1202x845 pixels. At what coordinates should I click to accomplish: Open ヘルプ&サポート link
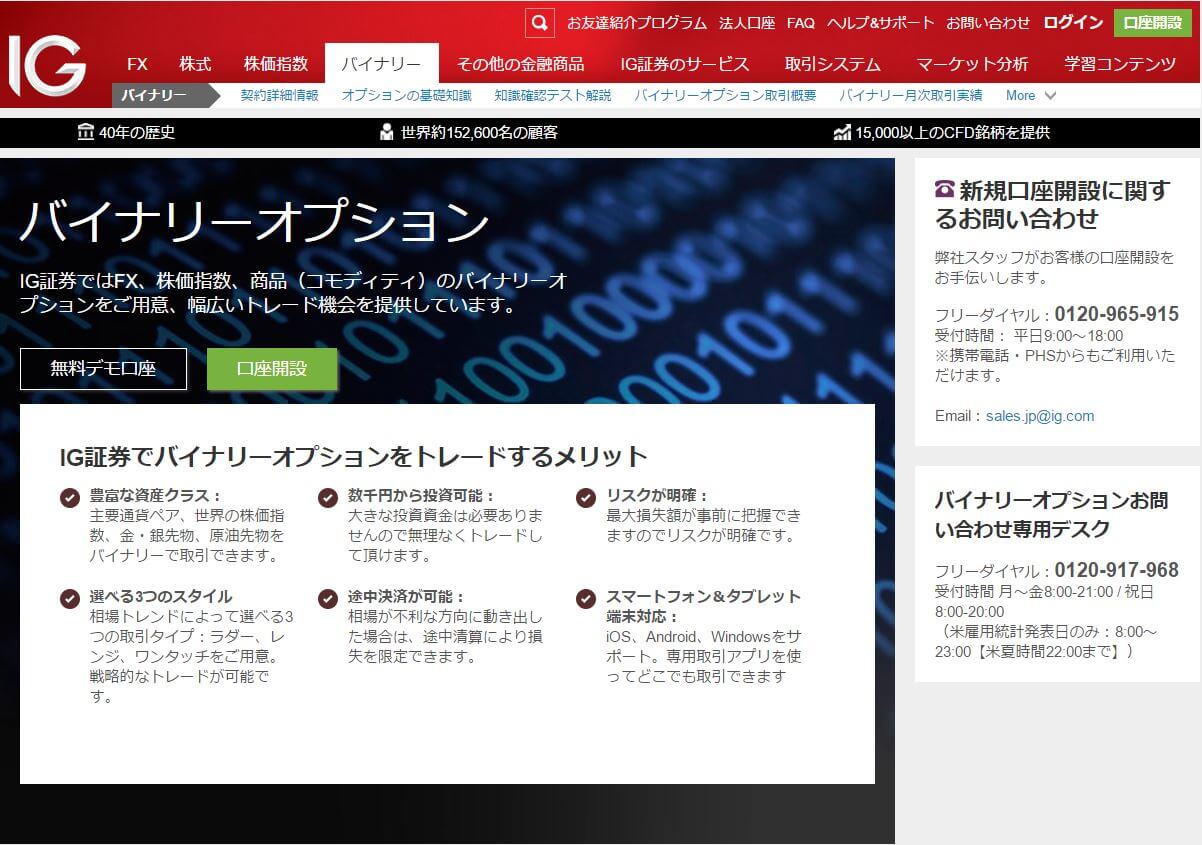click(x=880, y=23)
